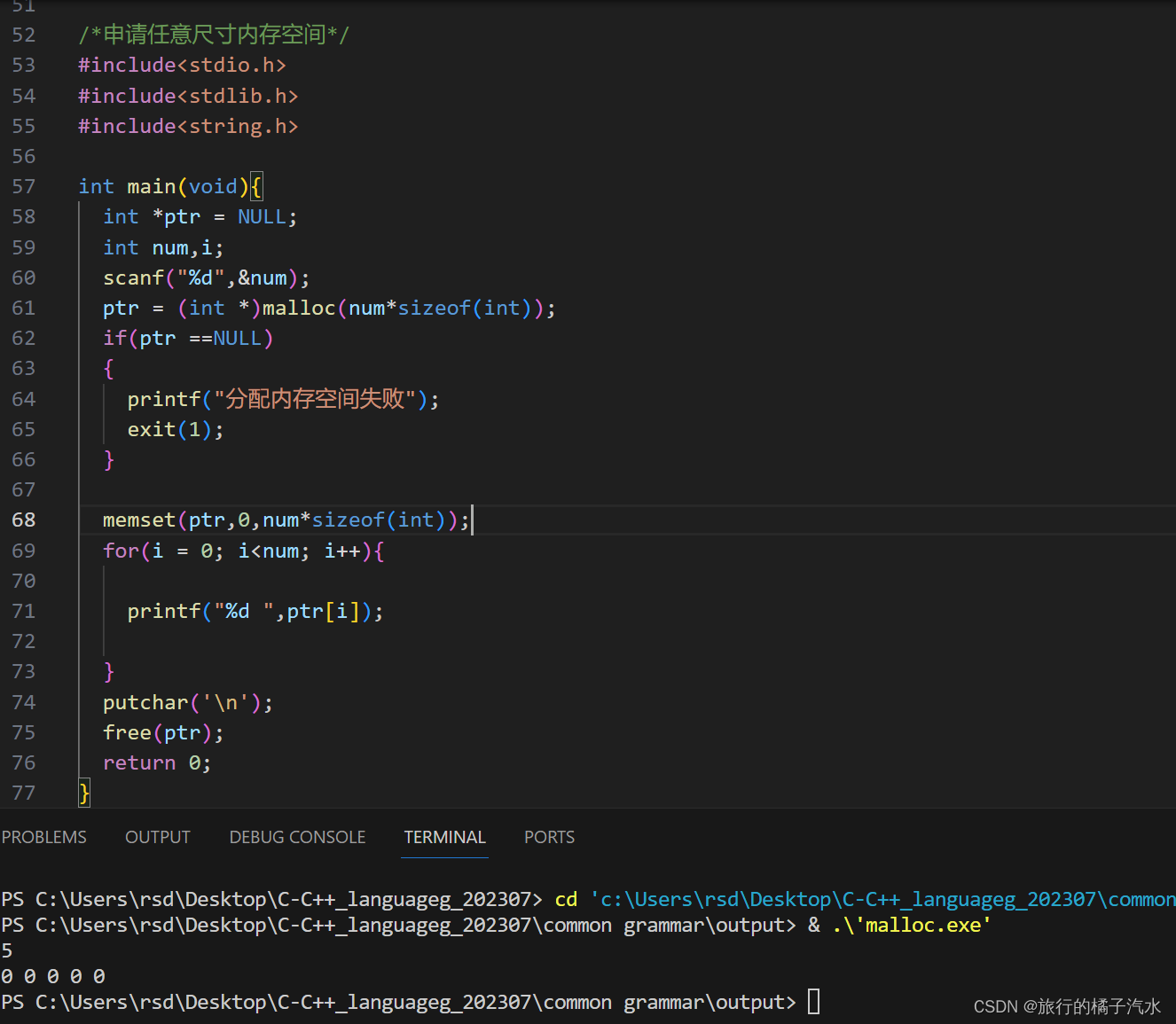Click the for loop header on line 69
Image resolution: width=1176 pixels, height=1024 pixels.
(x=243, y=551)
